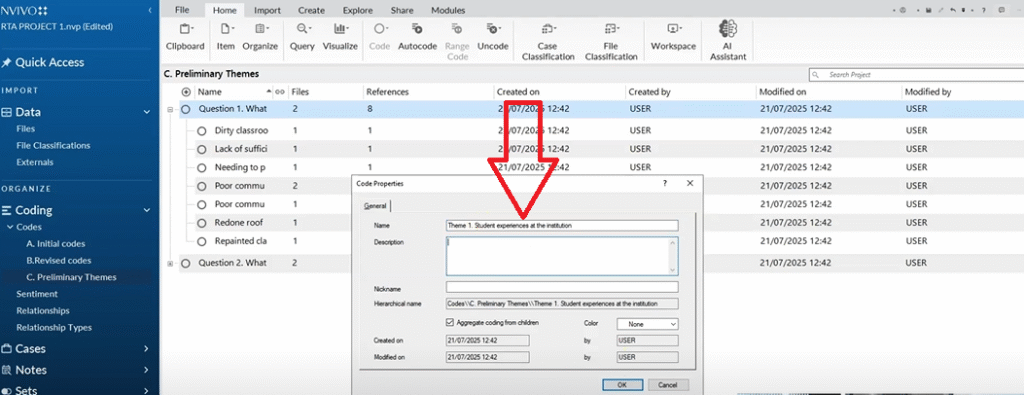Launch the AI Assistant
This screenshot has width=1024, height=395.
click(x=728, y=40)
